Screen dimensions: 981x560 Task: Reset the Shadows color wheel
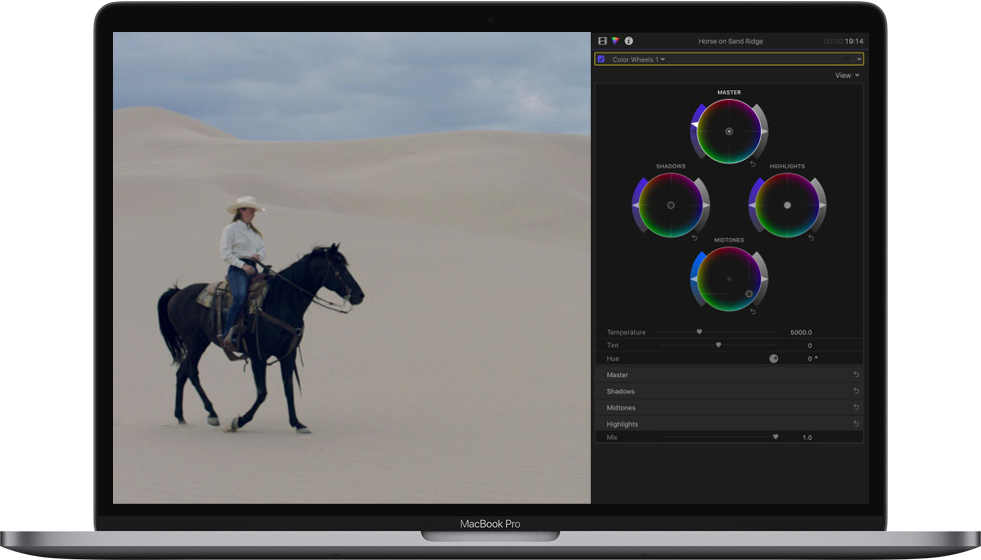click(695, 238)
